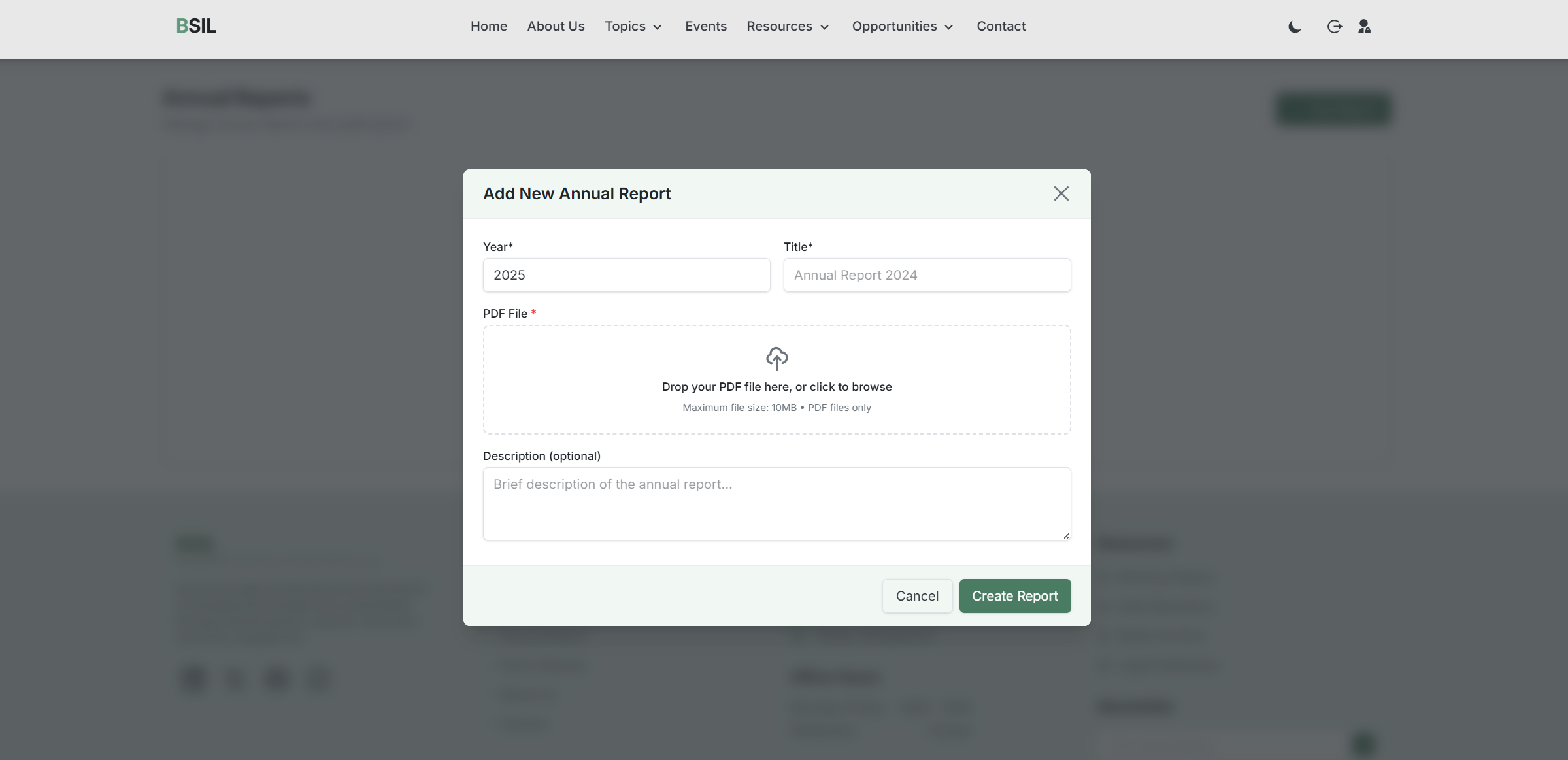Focus the Year input field

click(626, 275)
